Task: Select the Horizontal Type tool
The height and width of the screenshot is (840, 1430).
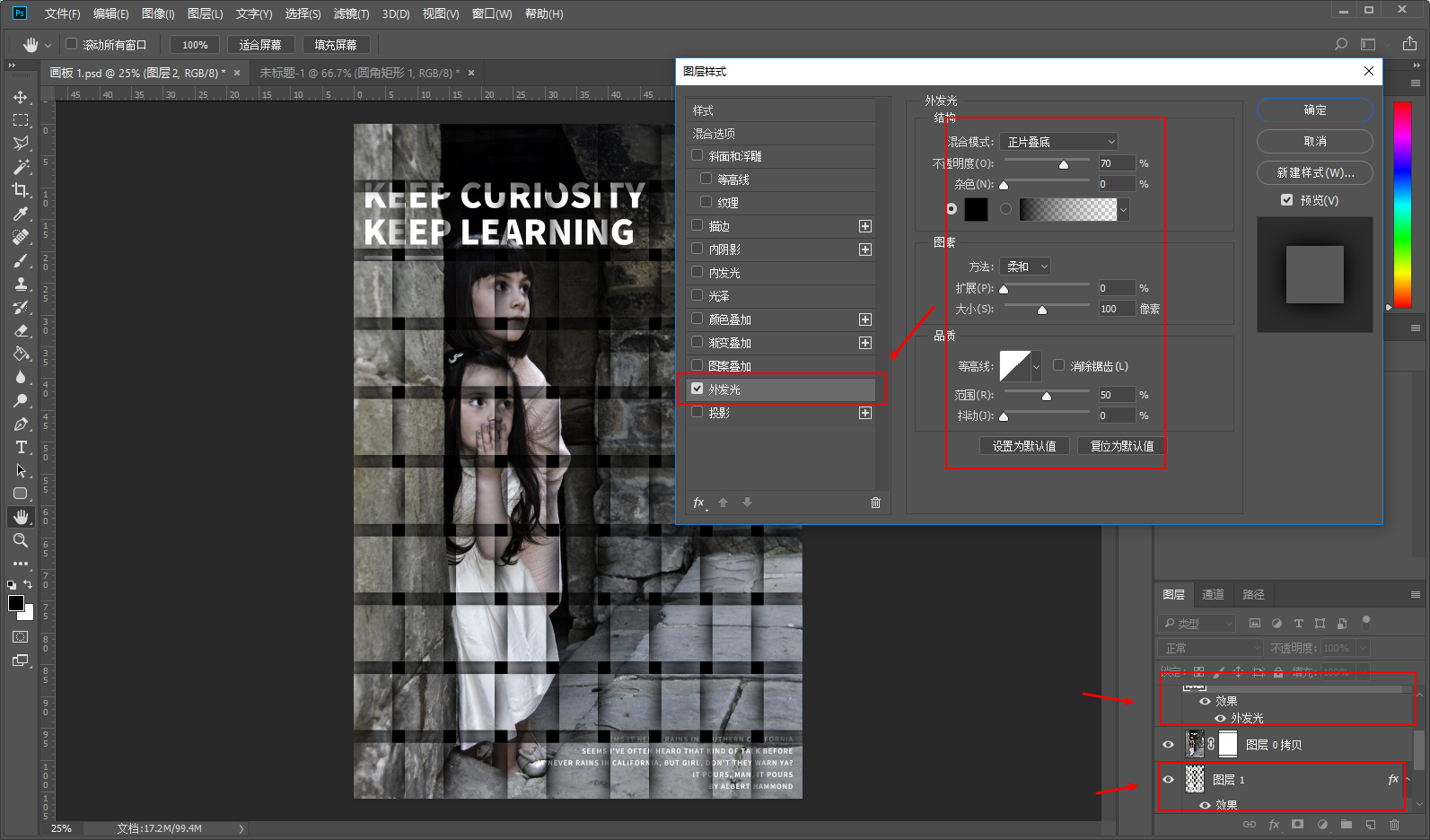Action: tap(21, 447)
